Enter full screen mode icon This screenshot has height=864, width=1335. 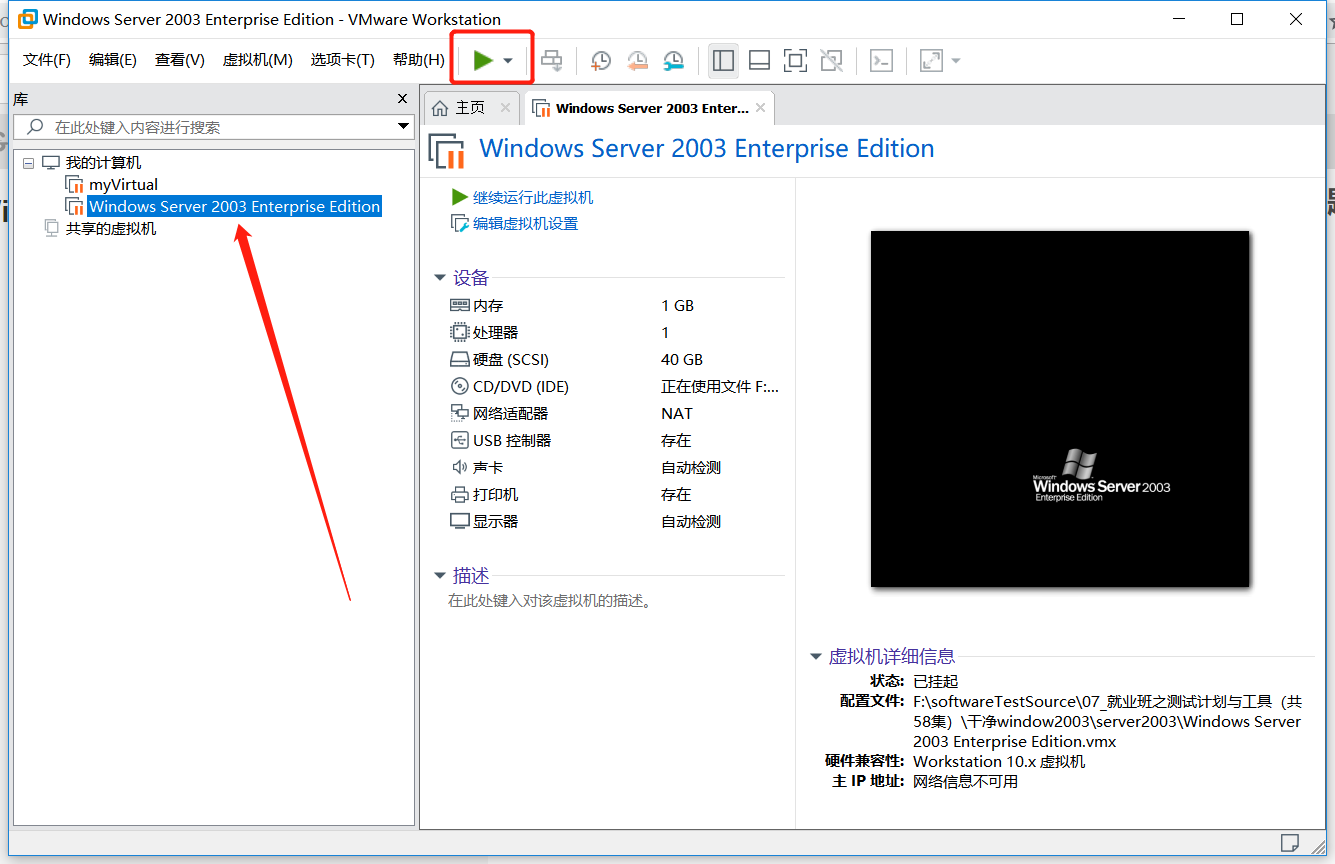(x=795, y=61)
